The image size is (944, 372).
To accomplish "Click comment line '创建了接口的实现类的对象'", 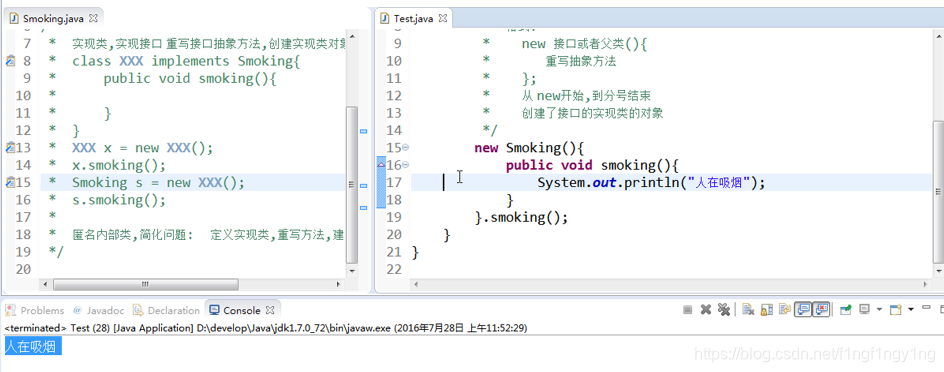I will pyautogui.click(x=592, y=113).
